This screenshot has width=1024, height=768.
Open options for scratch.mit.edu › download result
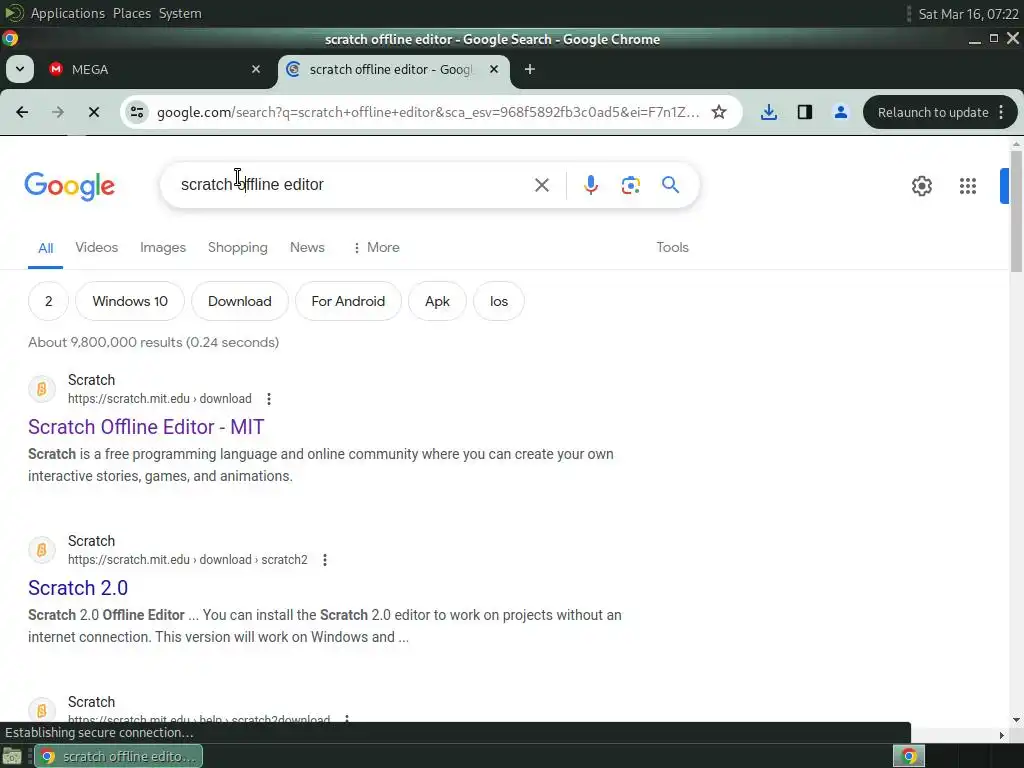pyautogui.click(x=269, y=399)
